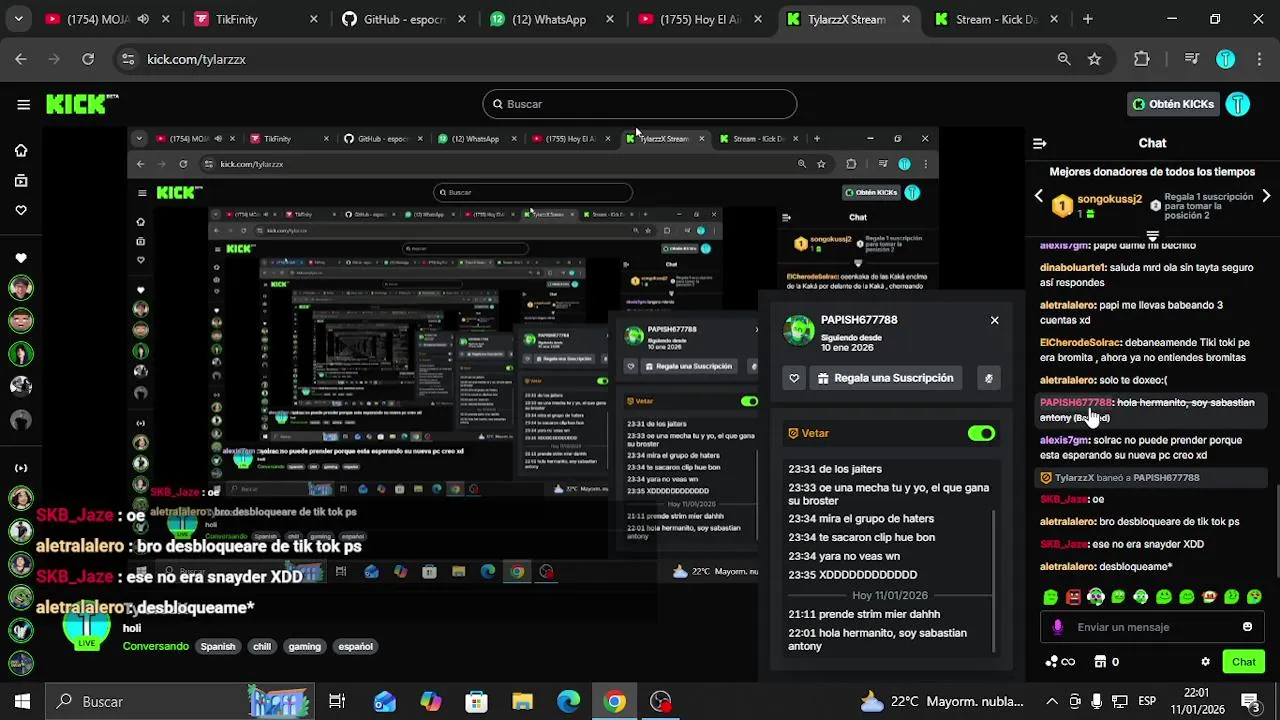Click Regala una Suscripción button

885,378
